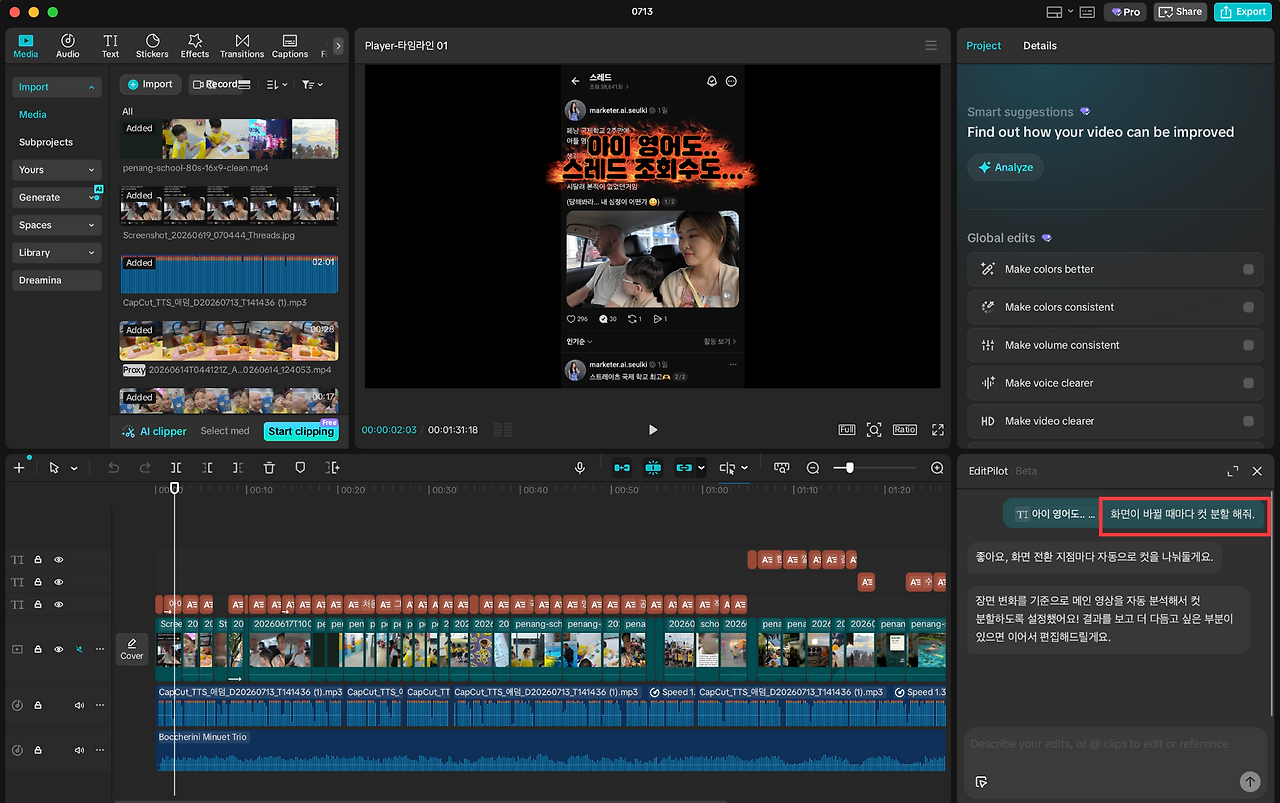Image resolution: width=1280 pixels, height=803 pixels.
Task: Lock the main video track
Action: (x=38, y=649)
